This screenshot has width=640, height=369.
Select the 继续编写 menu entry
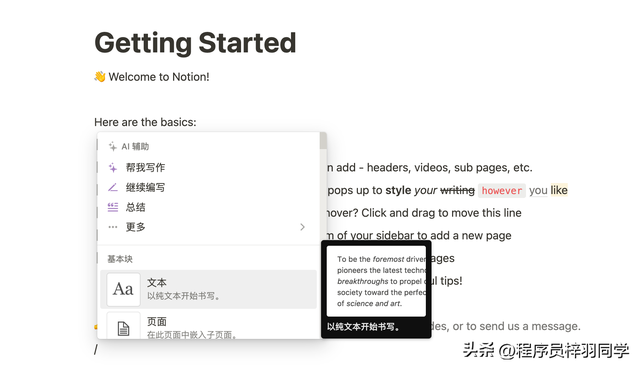point(208,187)
